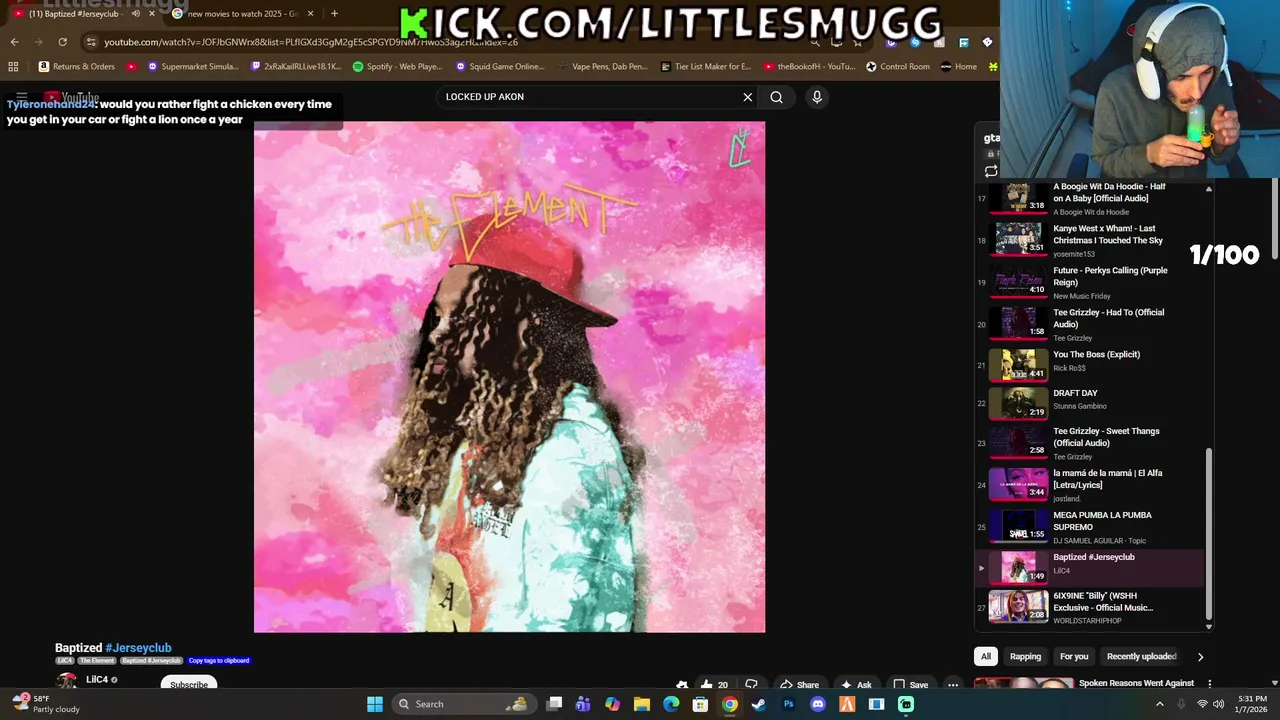Image resolution: width=1280 pixels, height=720 pixels.
Task: Click into the YouTube search field
Action: 590,97
